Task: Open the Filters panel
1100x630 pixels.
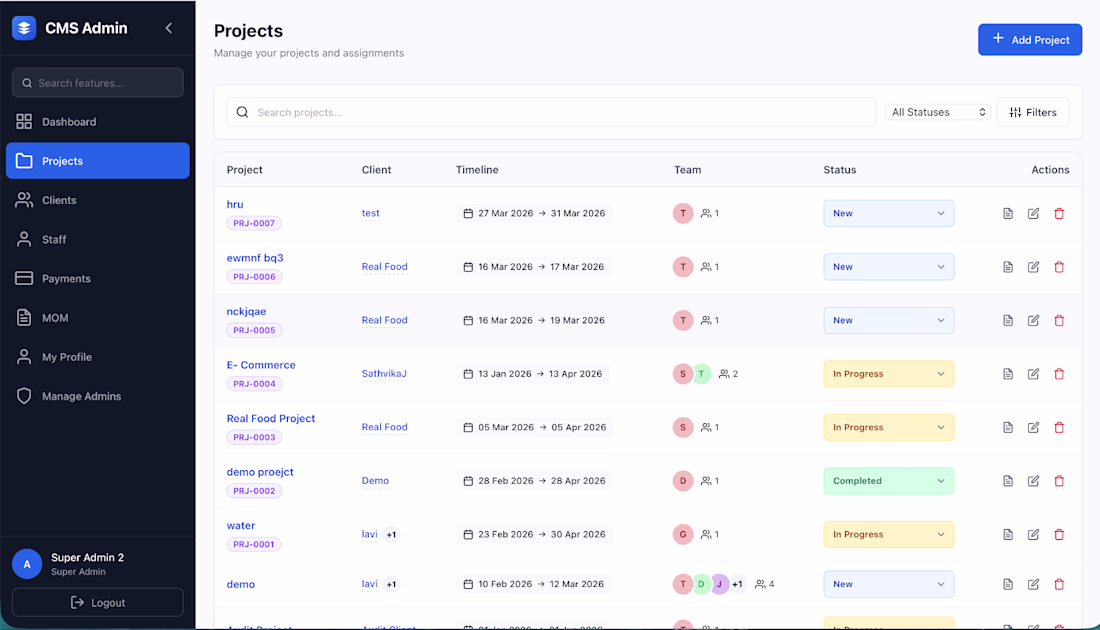Action: coord(1033,112)
